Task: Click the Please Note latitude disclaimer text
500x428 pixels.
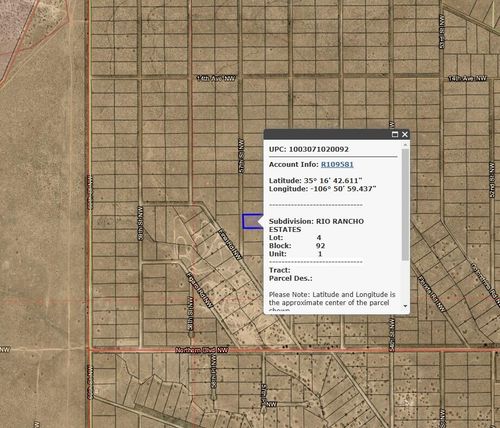Action: (332, 302)
